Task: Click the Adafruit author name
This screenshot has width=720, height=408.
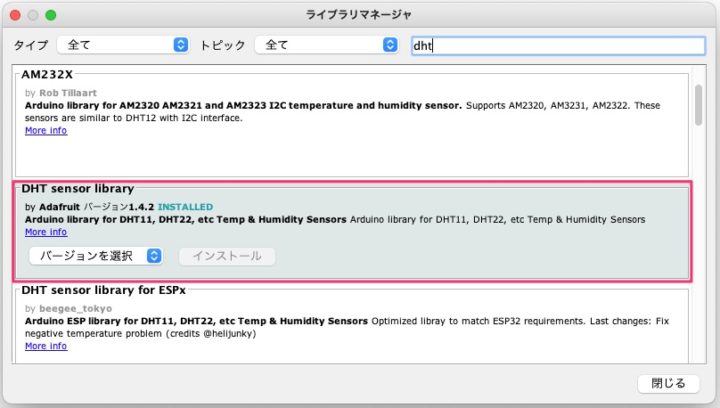Action: [x=62, y=207]
